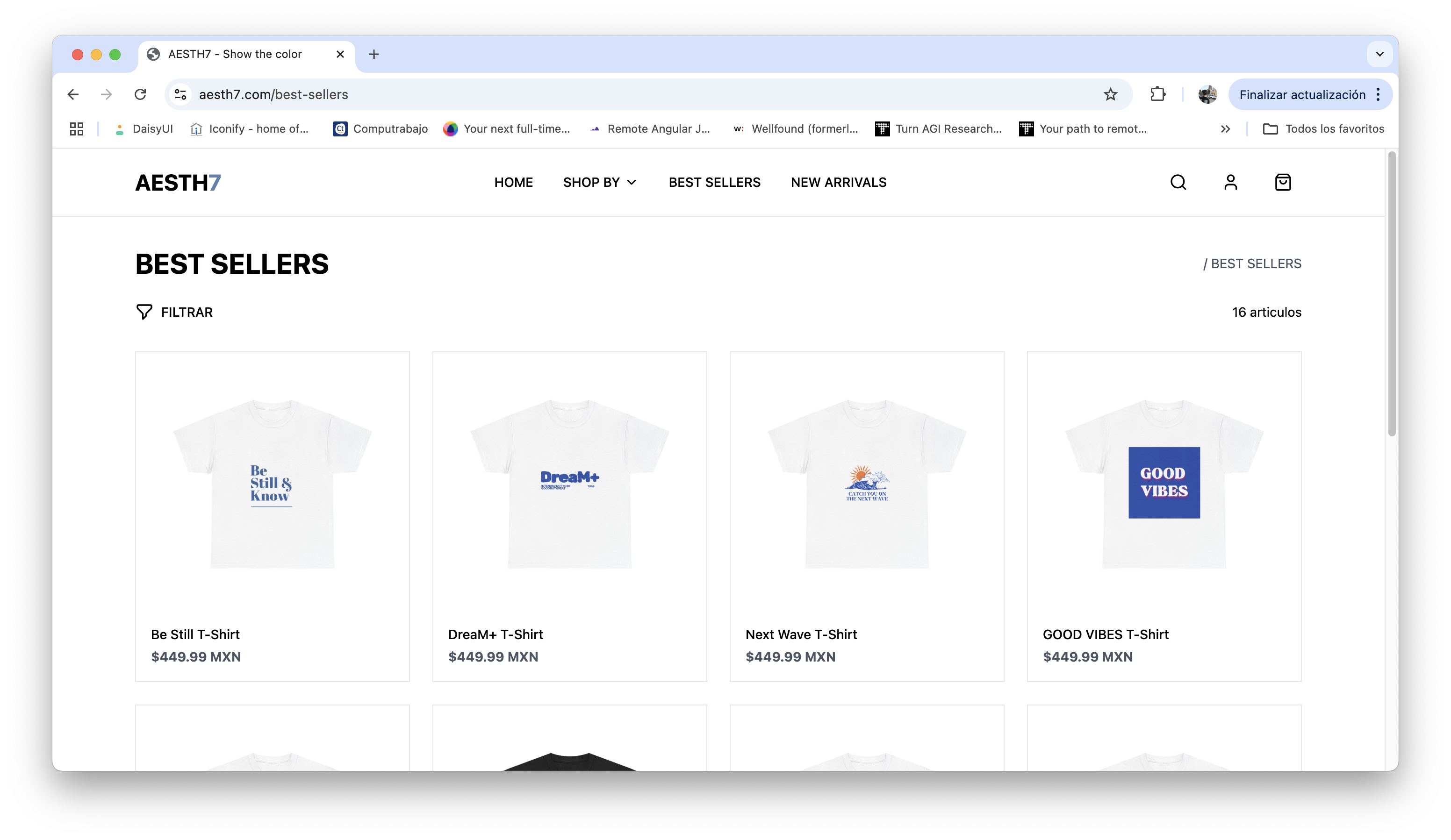
Task: Open site information icon in address bar
Action: (180, 94)
